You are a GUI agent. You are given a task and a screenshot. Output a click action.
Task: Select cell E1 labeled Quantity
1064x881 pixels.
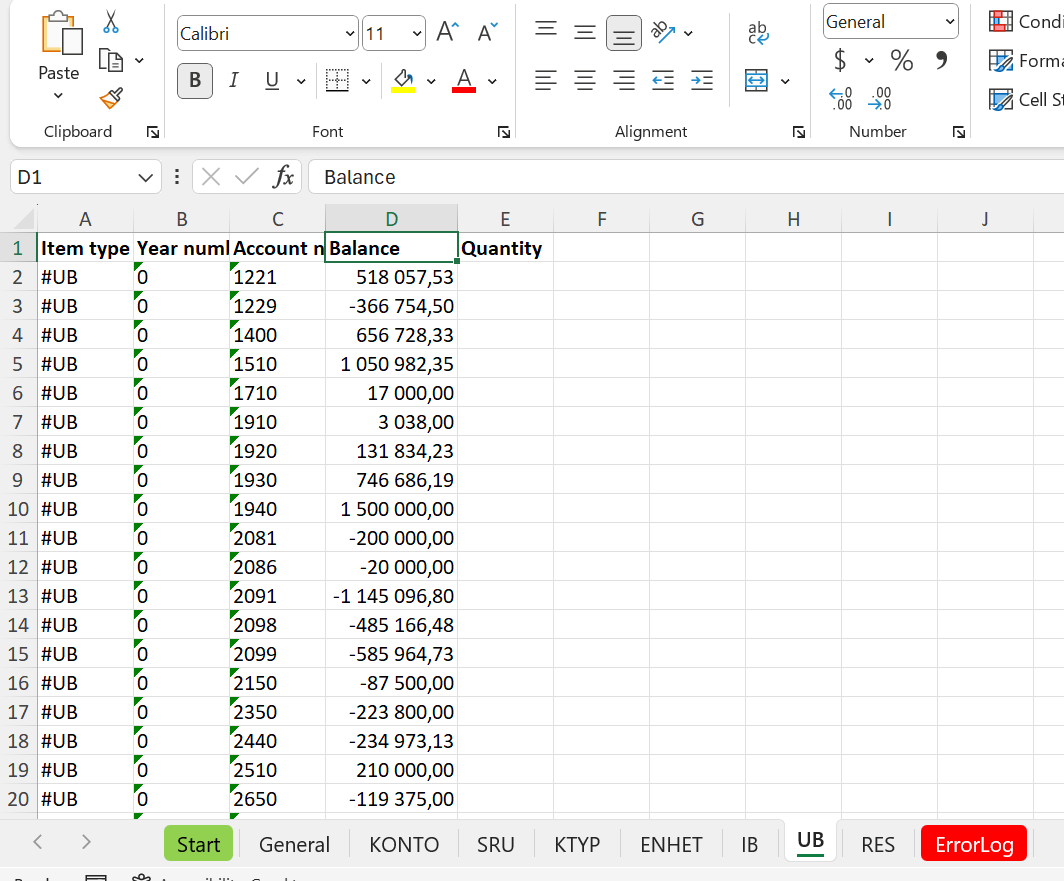(x=505, y=248)
